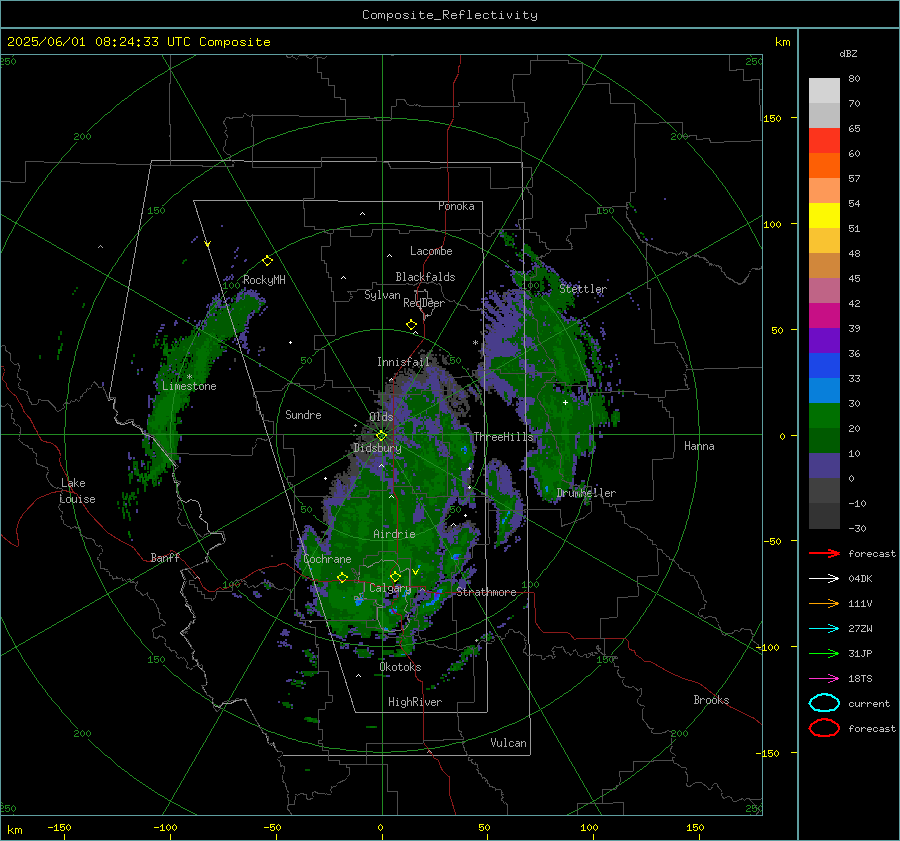Click the Airdrie city label
Image resolution: width=900 pixels, height=841 pixels.
(x=394, y=534)
